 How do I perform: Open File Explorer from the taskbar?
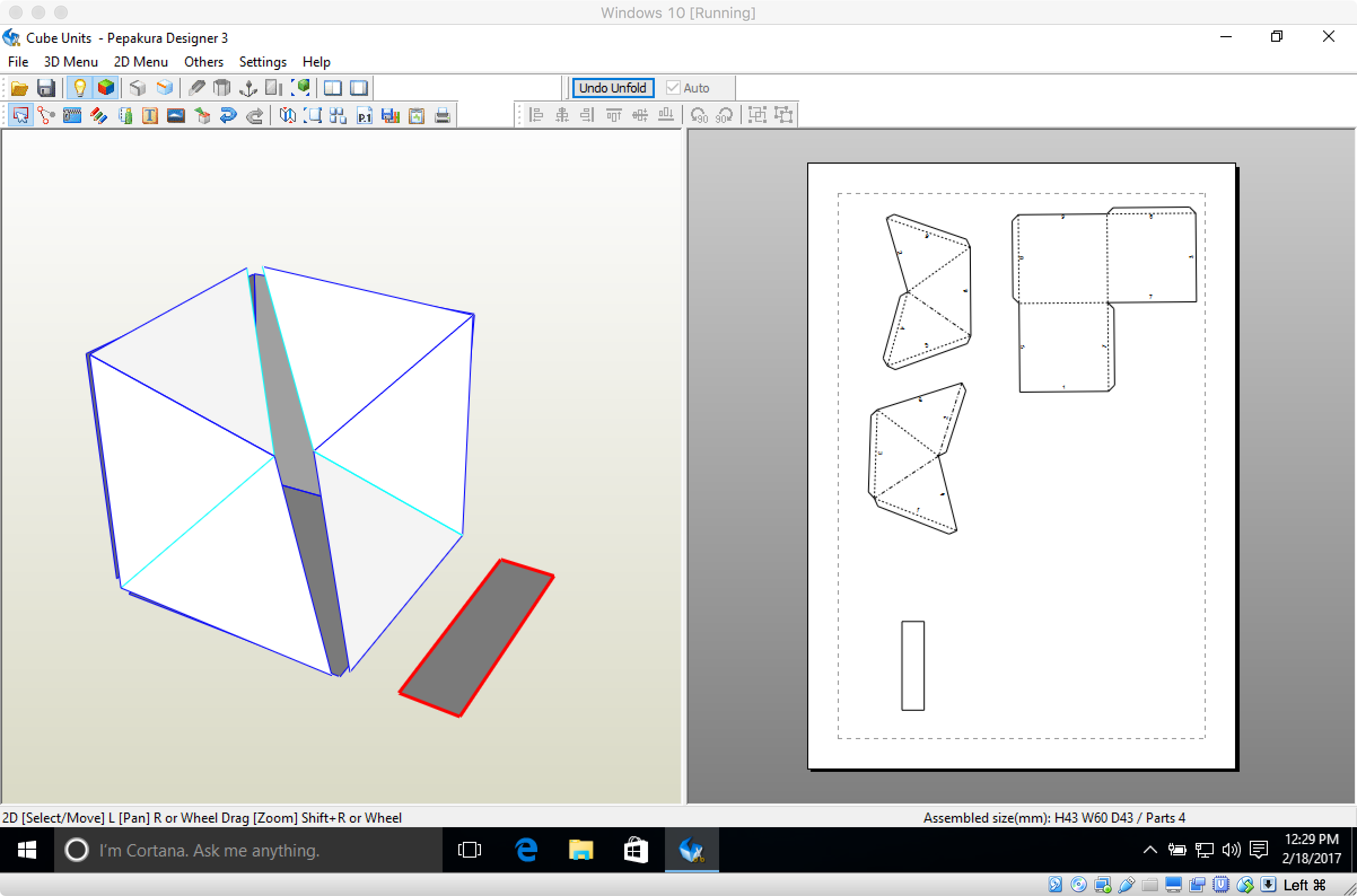click(x=580, y=850)
